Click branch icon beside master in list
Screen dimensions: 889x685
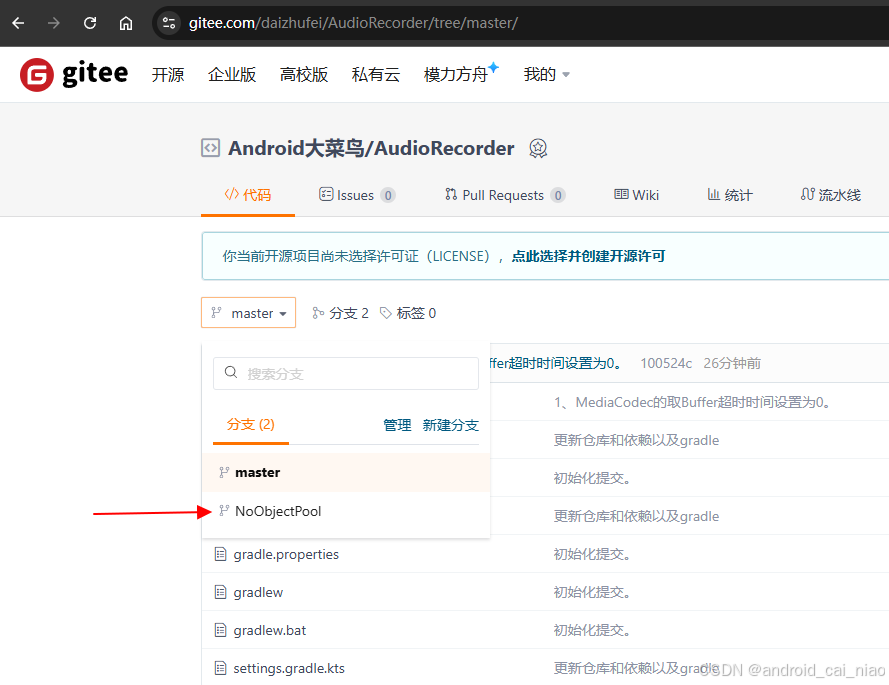pos(224,472)
